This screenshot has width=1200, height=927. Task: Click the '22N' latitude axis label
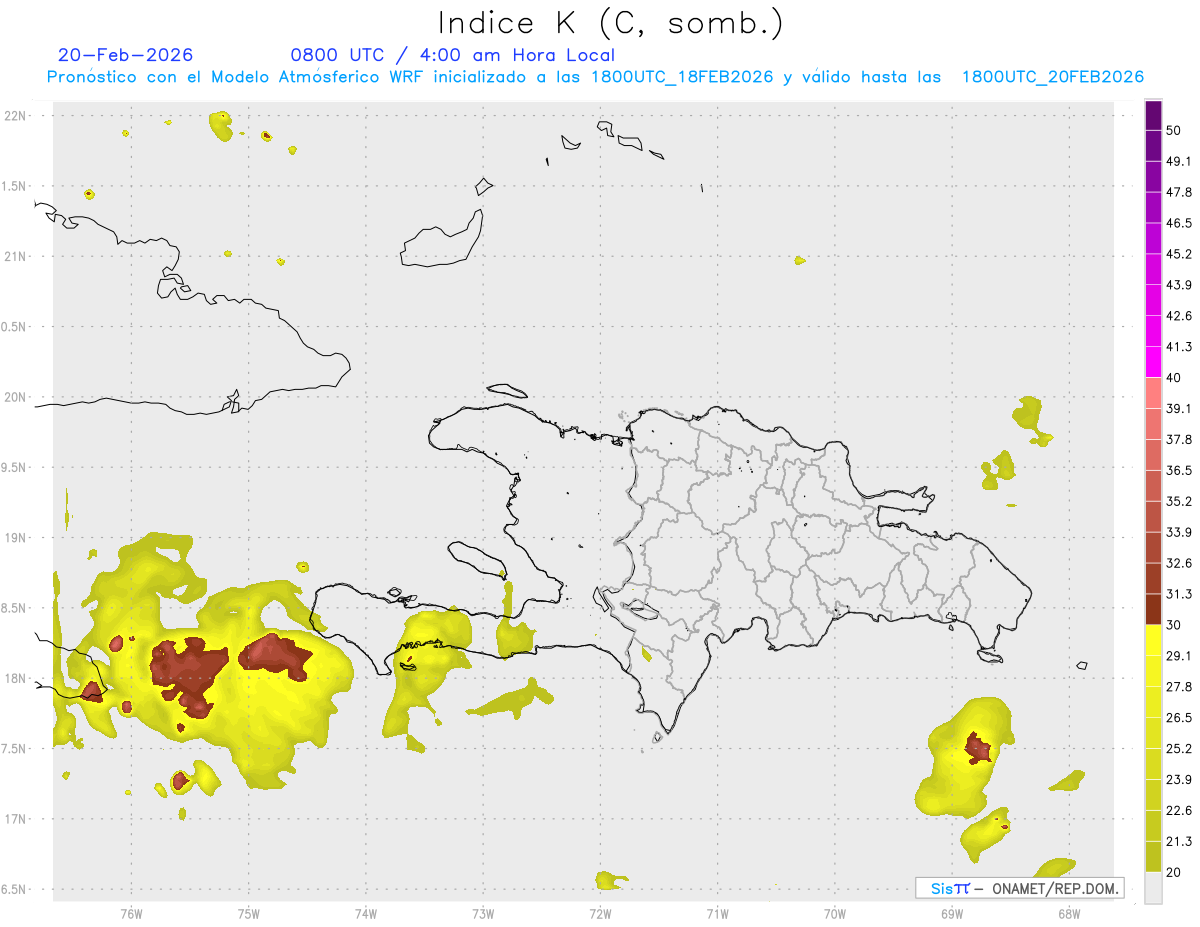pos(17,116)
